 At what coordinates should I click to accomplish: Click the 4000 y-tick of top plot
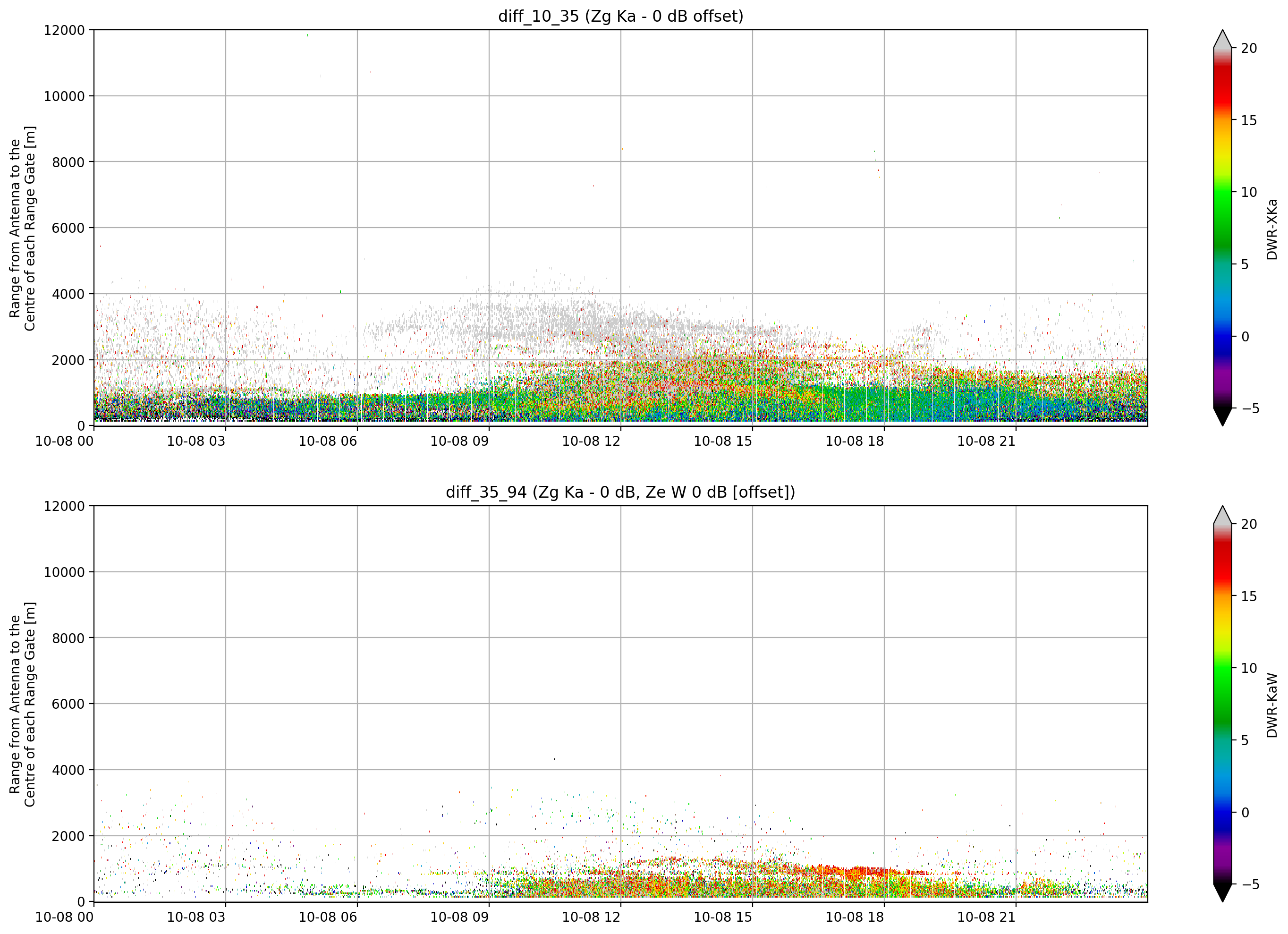(x=68, y=294)
